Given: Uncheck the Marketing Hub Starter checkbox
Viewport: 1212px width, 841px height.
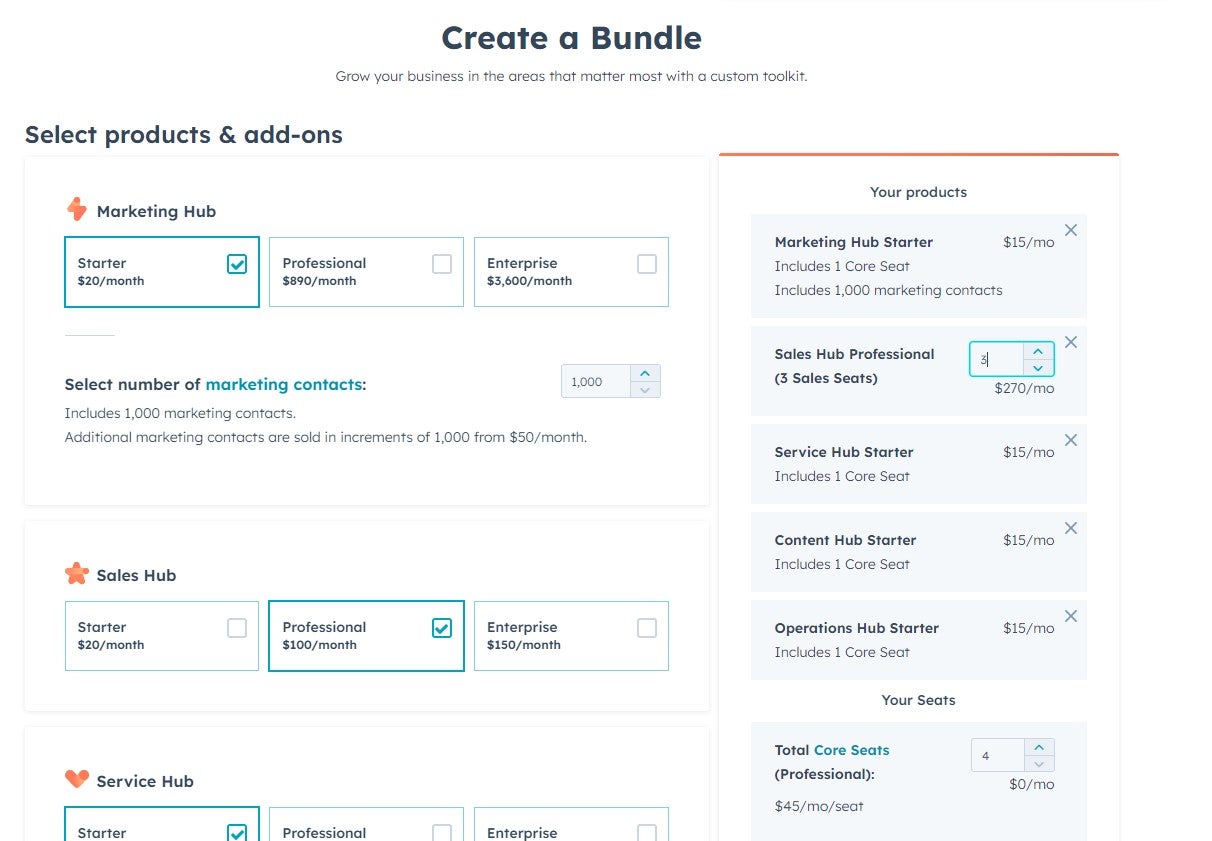Looking at the screenshot, I should coord(237,264).
